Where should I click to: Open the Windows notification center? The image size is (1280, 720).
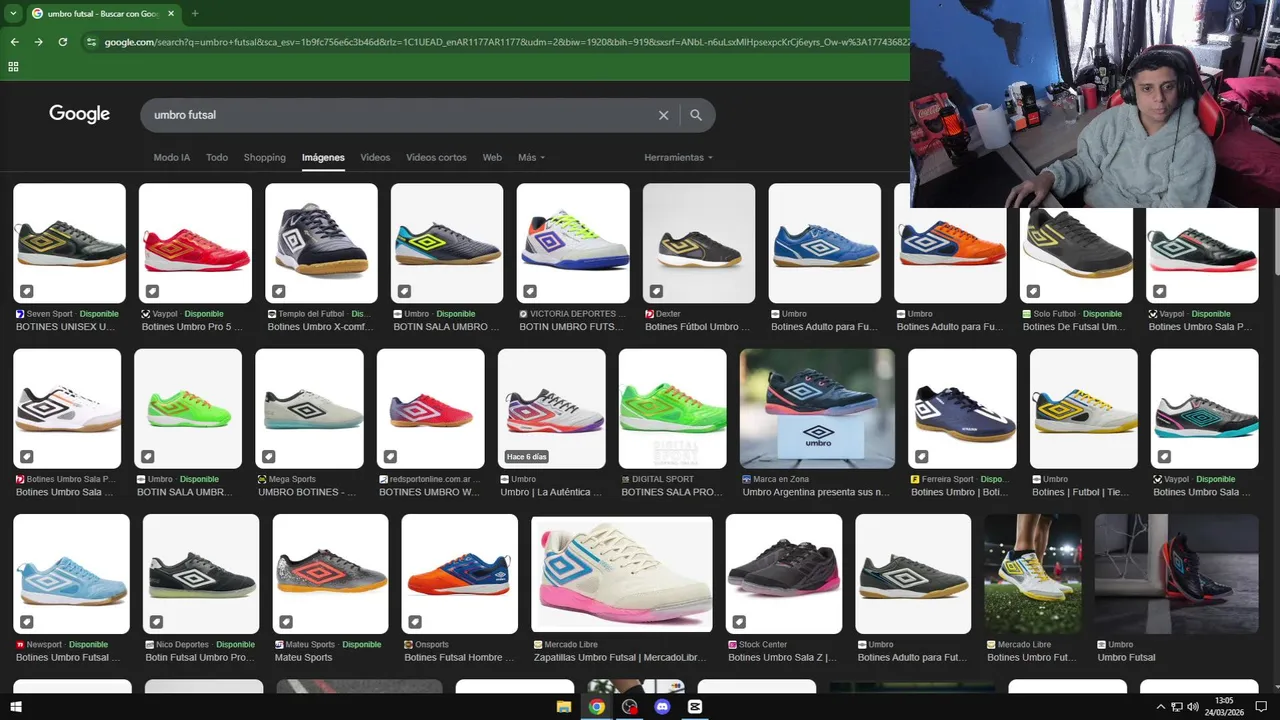pos(1261,707)
